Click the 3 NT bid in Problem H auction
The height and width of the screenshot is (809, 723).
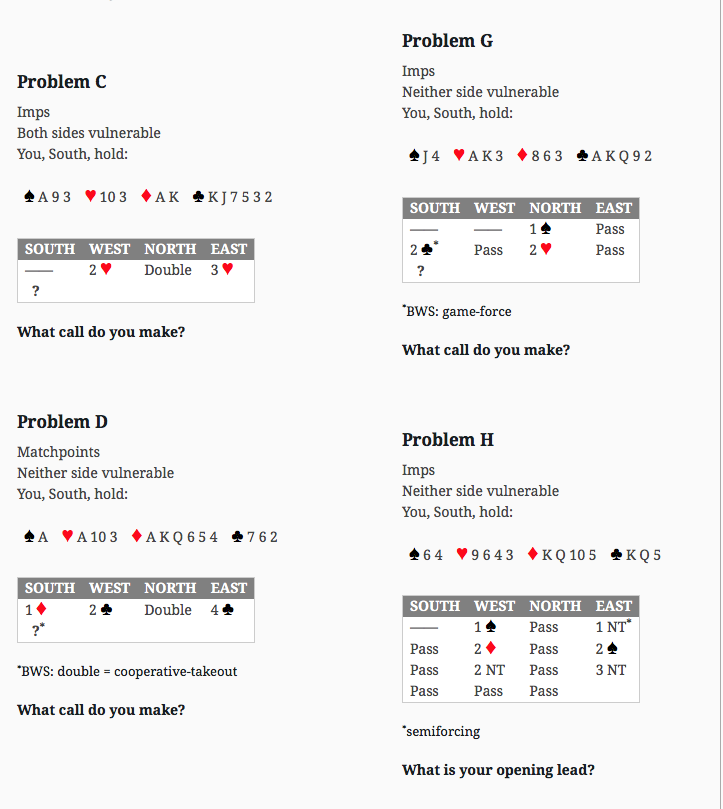point(610,670)
